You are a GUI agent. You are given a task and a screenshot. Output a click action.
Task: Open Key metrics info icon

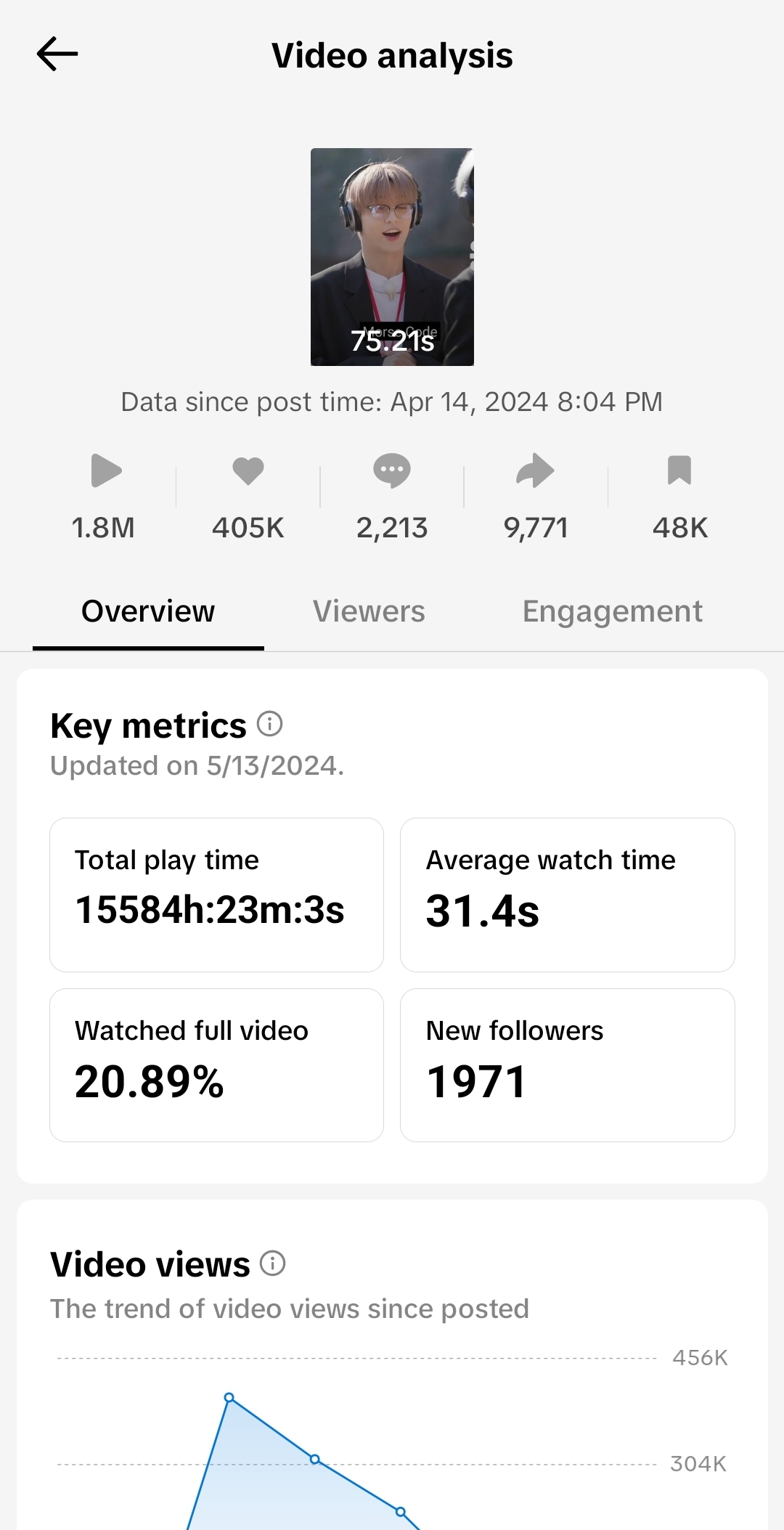pyautogui.click(x=270, y=724)
